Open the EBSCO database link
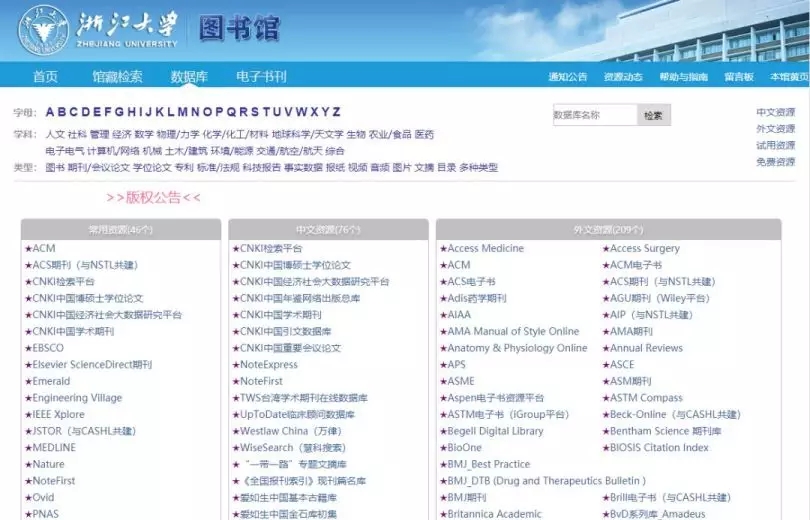Viewport: 810px width, 520px height. click(47, 348)
